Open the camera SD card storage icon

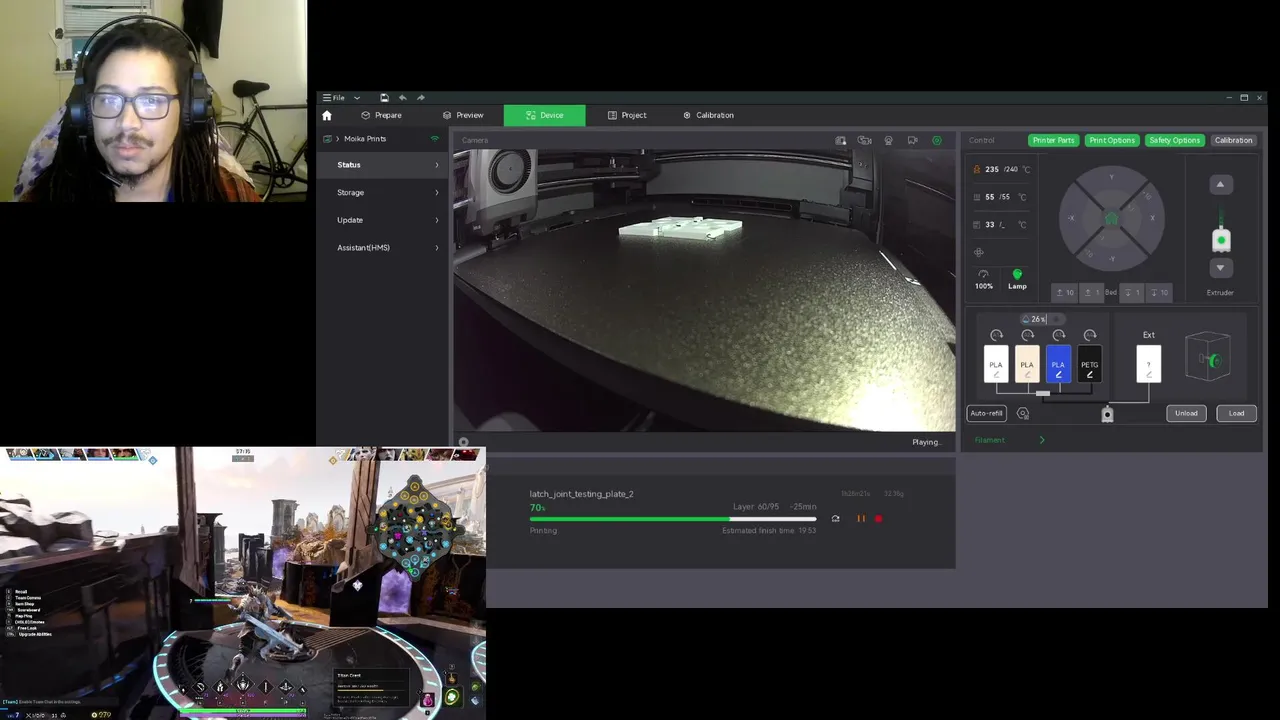pyautogui.click(x=840, y=140)
